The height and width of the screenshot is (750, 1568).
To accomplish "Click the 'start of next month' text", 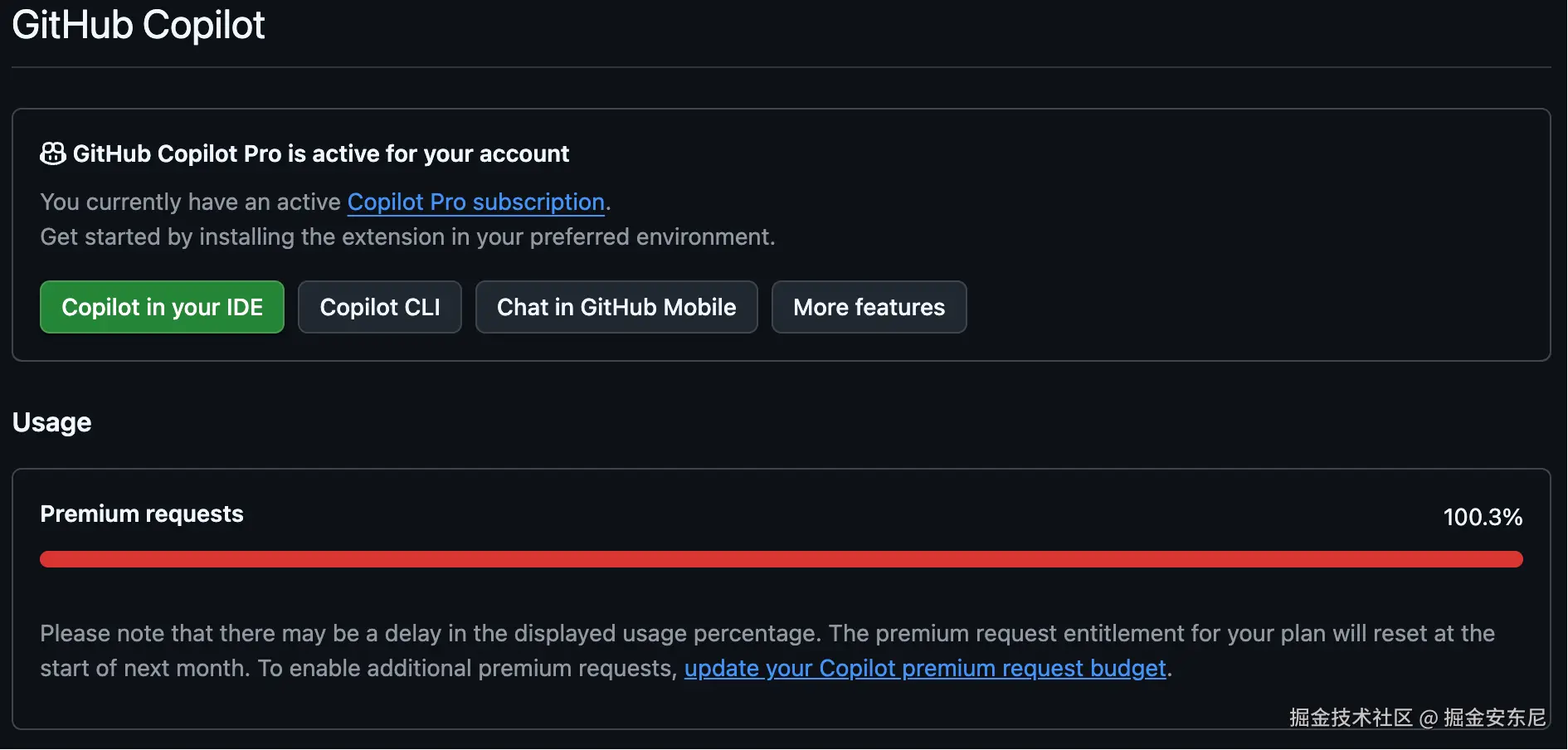I will (145, 668).
